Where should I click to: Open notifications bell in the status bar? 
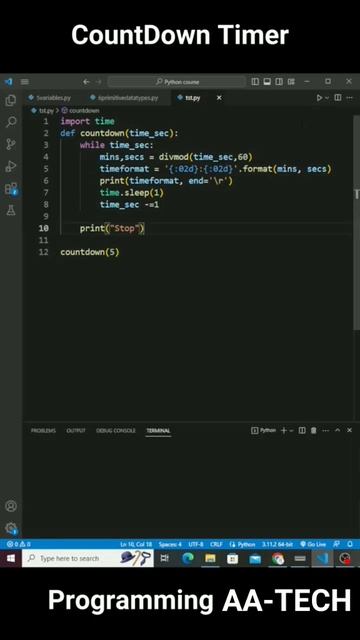350,544
